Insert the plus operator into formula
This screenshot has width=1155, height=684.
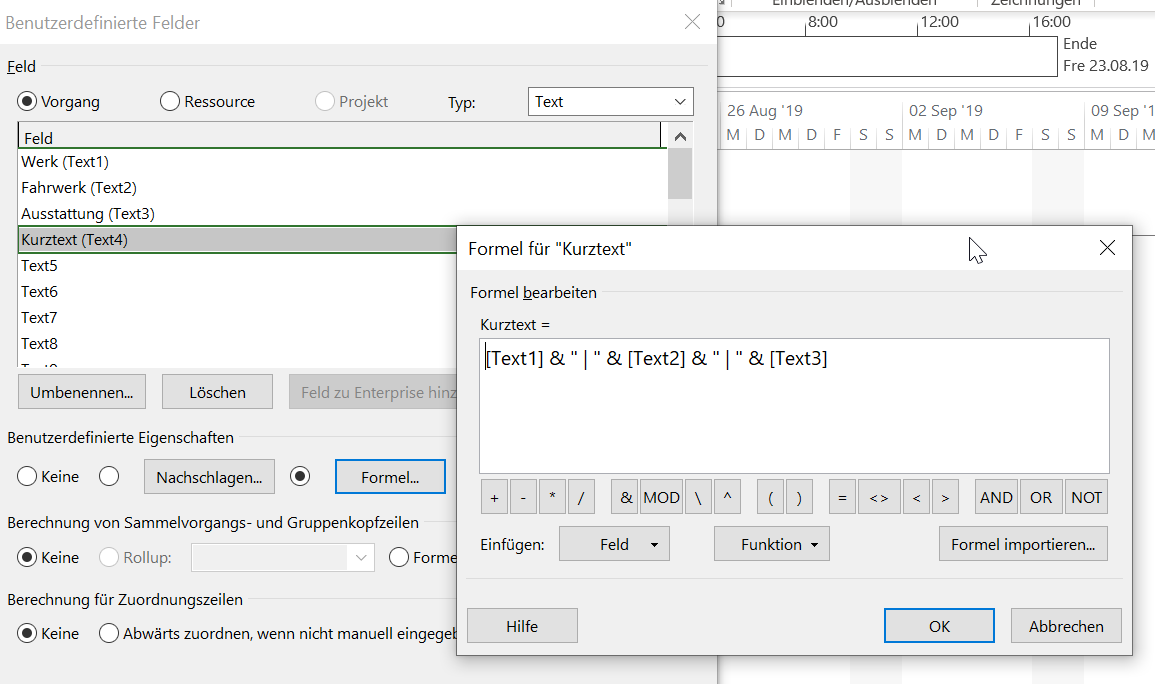pyautogui.click(x=494, y=497)
